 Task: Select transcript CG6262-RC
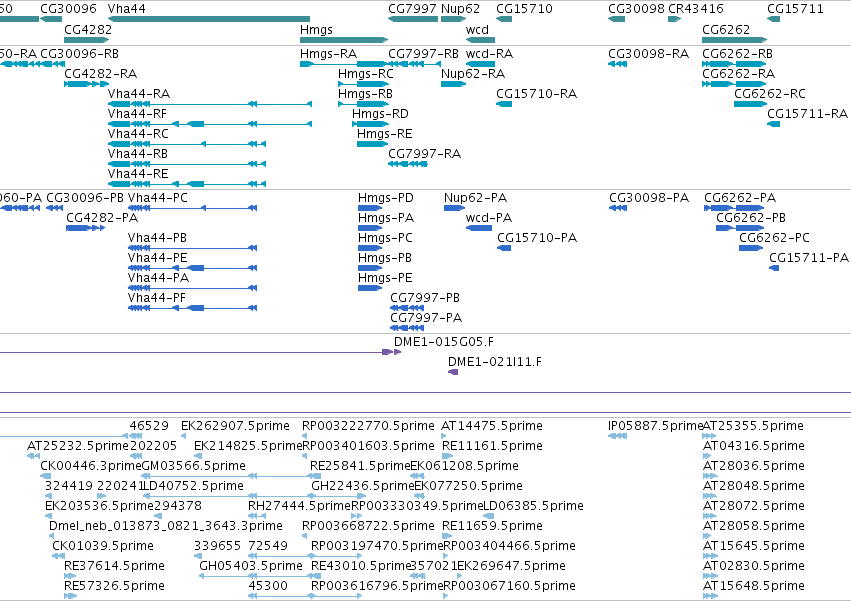(x=750, y=104)
